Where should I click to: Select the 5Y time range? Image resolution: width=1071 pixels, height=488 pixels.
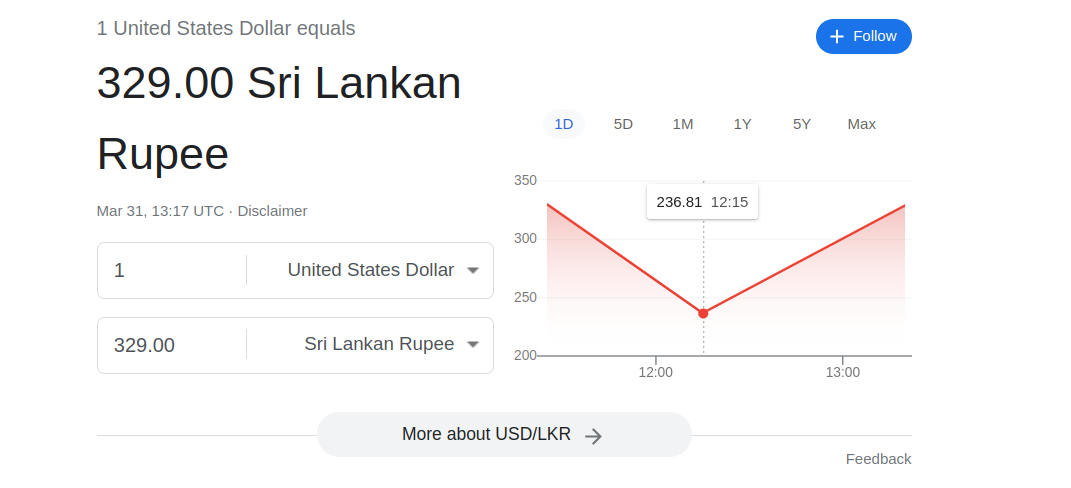tap(802, 124)
